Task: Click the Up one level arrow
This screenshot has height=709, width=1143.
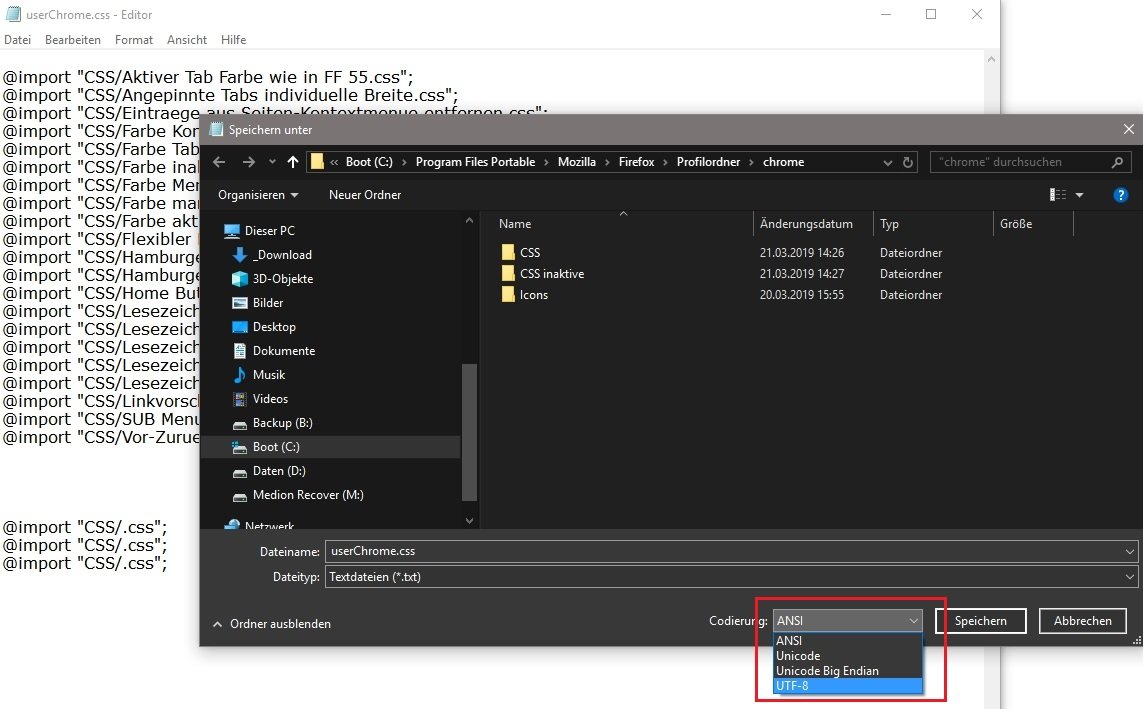Action: pos(293,162)
